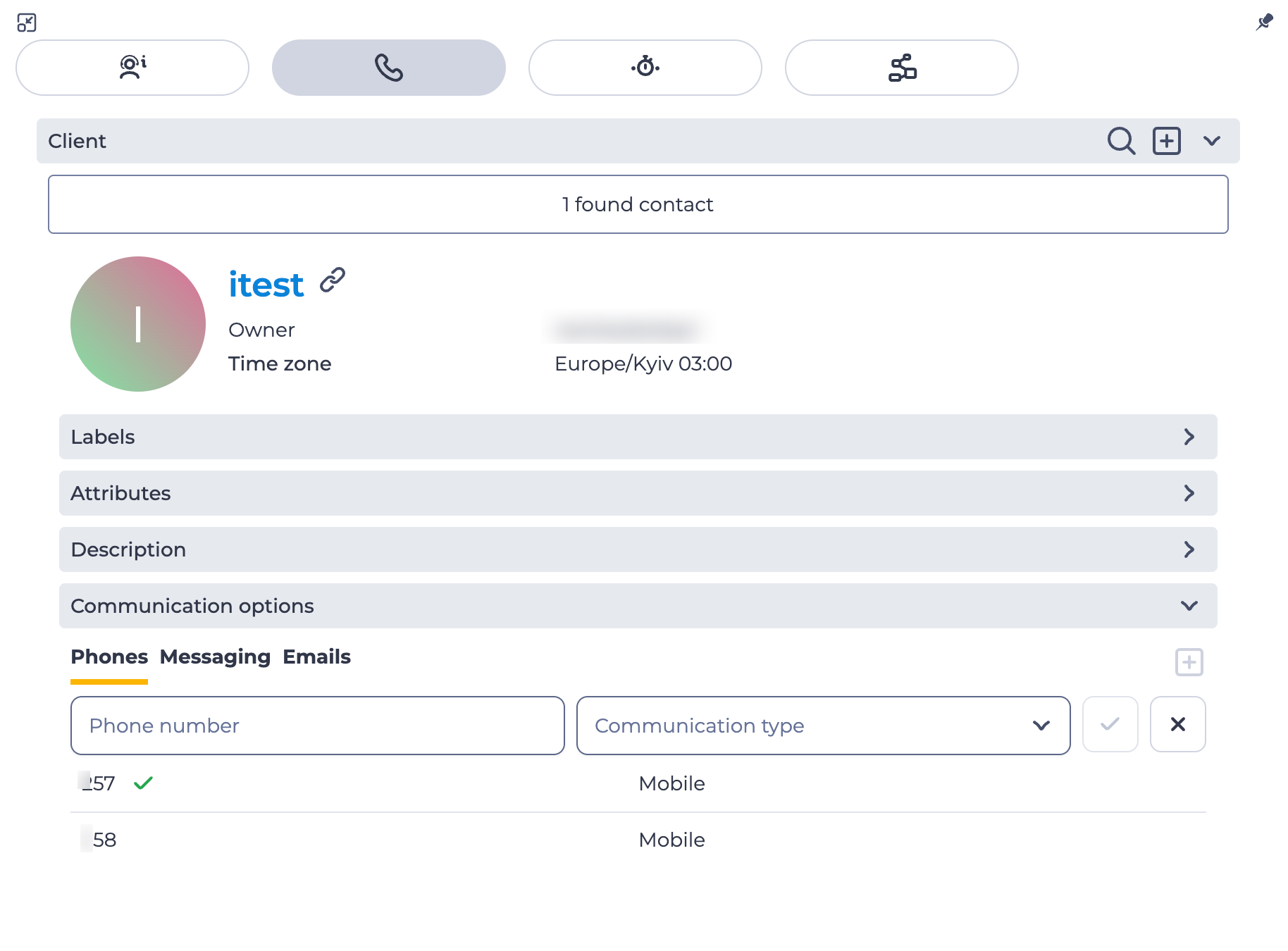Expand the Labels section
Screen dimensions: 1288x951
638,437
